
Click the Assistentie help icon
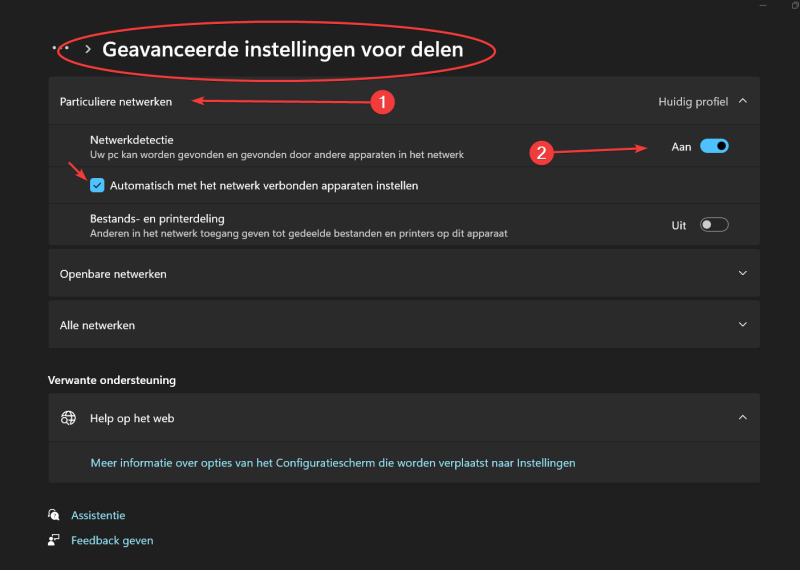click(54, 514)
